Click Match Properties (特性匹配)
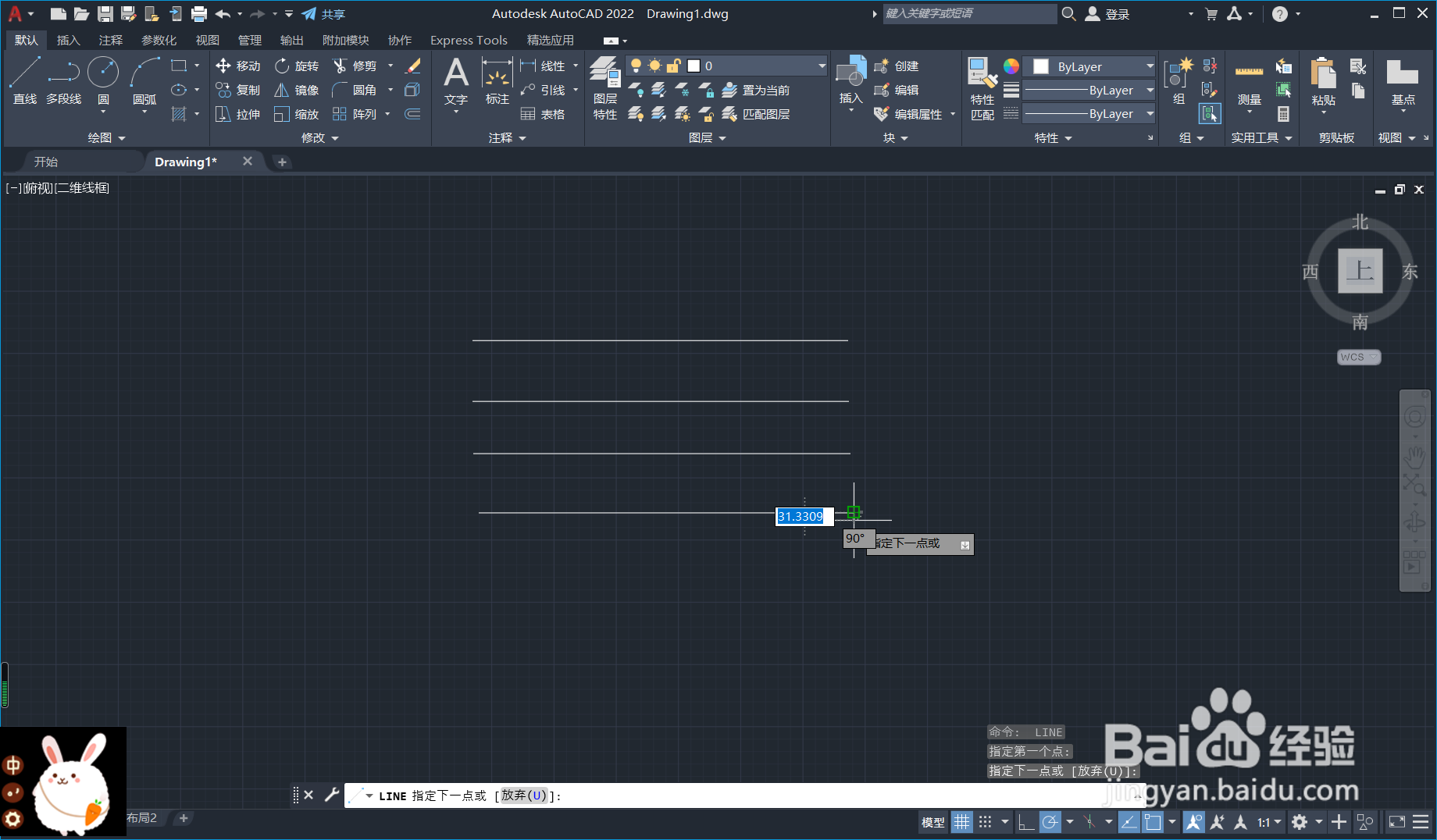1437x840 pixels. pyautogui.click(x=982, y=87)
